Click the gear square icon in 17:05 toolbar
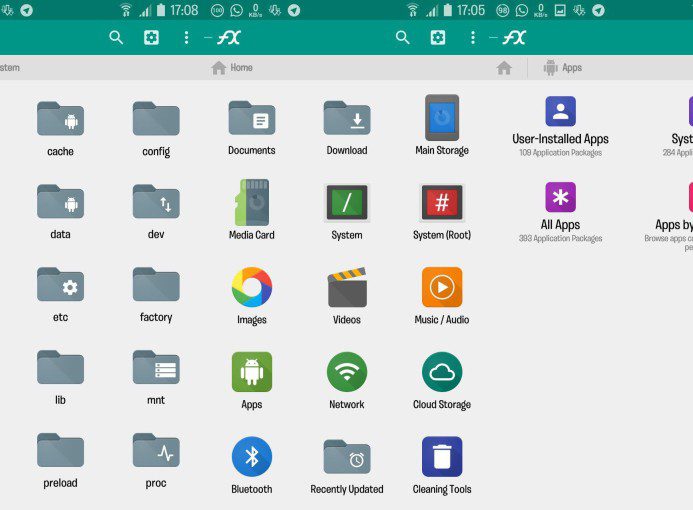 438,38
